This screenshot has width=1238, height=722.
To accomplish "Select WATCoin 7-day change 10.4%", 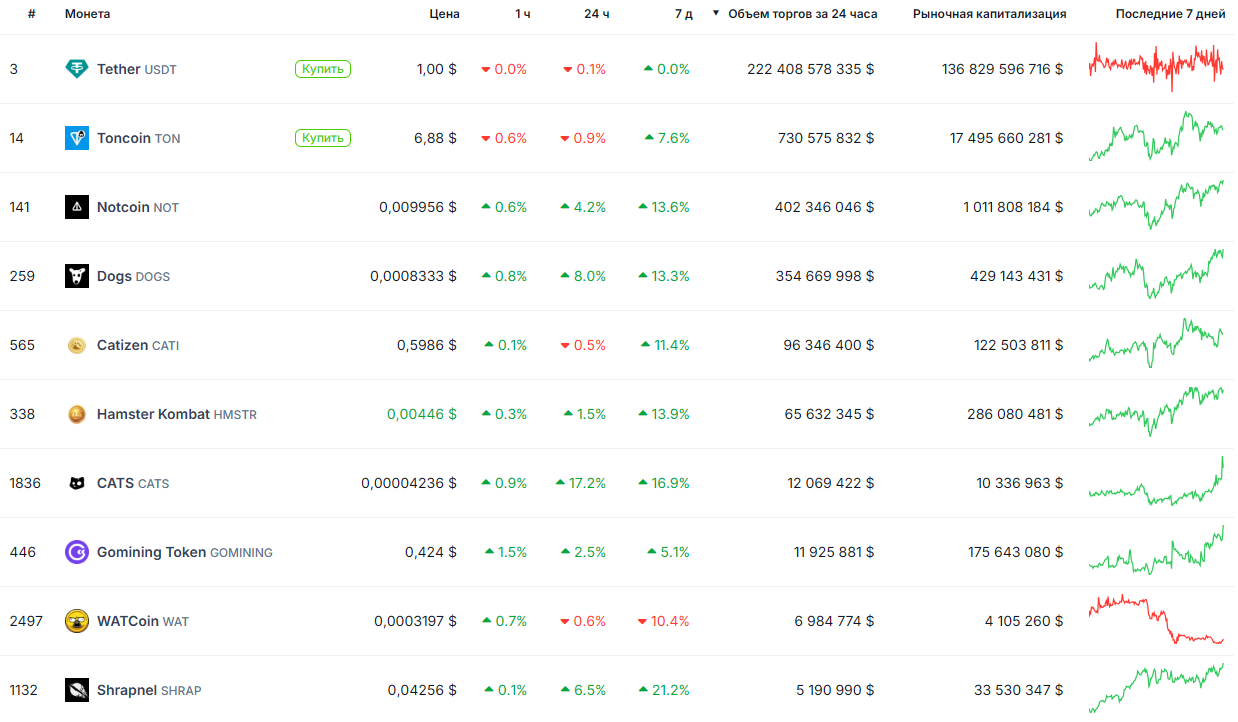I will click(664, 621).
